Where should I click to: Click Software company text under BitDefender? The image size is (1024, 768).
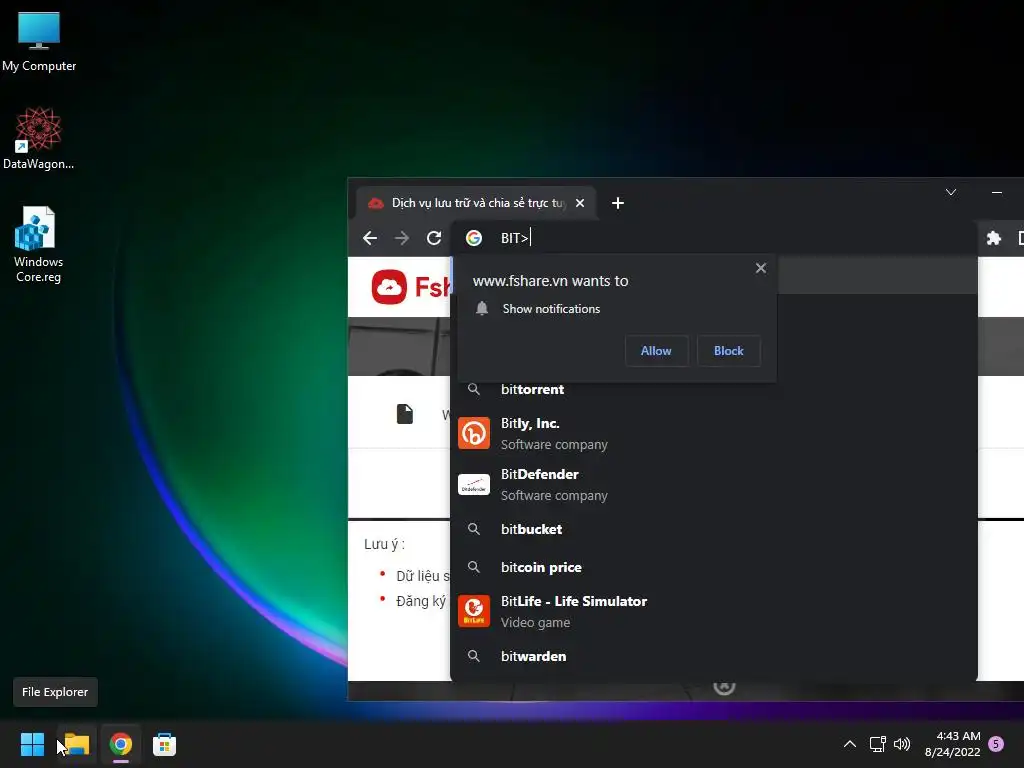pyautogui.click(x=554, y=496)
